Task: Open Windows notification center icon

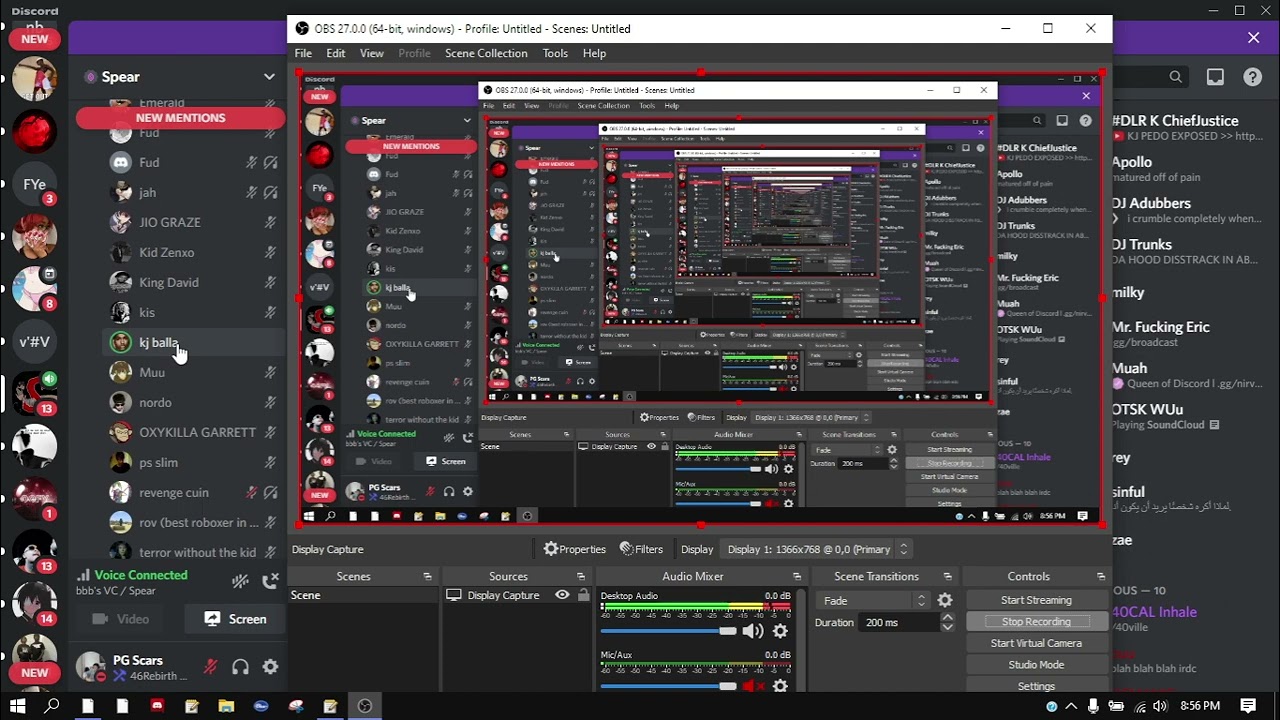Action: (x=1248, y=706)
